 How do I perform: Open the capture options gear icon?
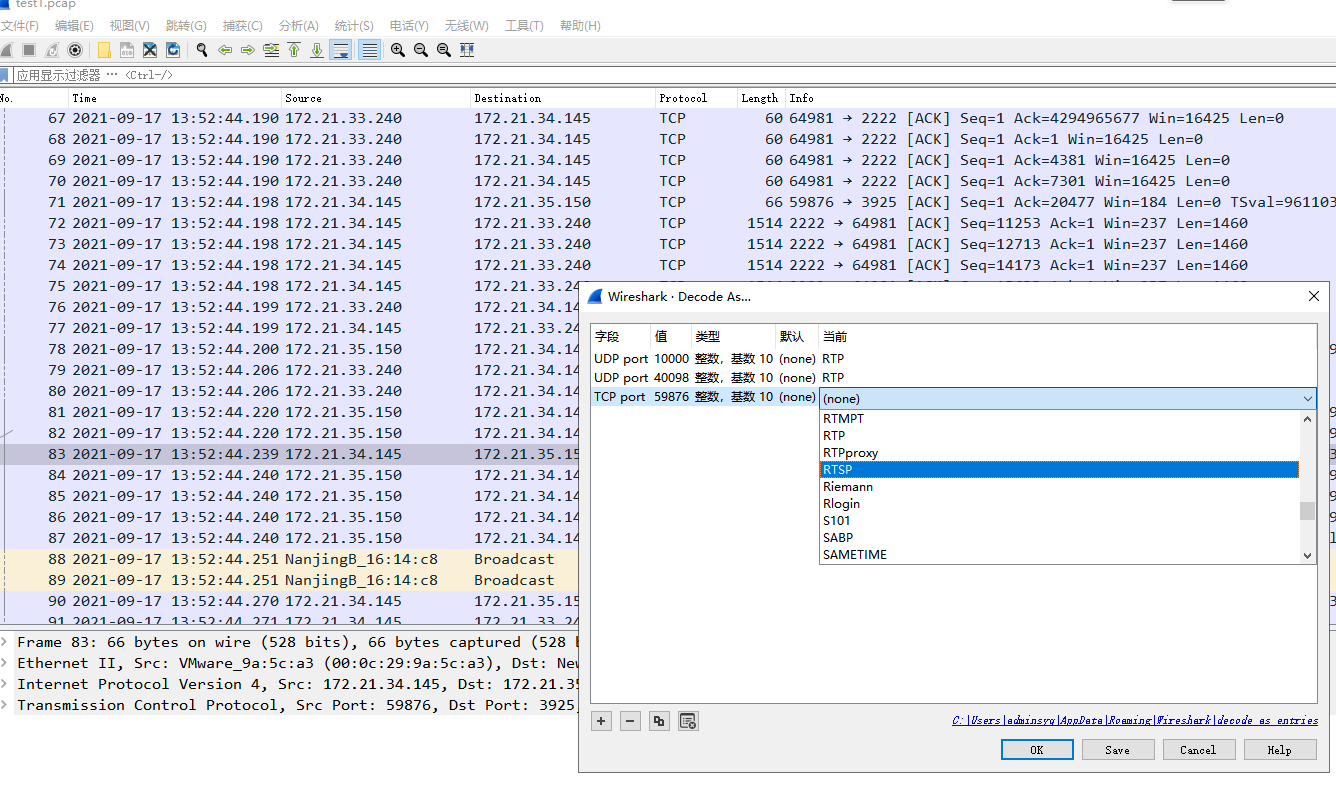click(x=75, y=50)
